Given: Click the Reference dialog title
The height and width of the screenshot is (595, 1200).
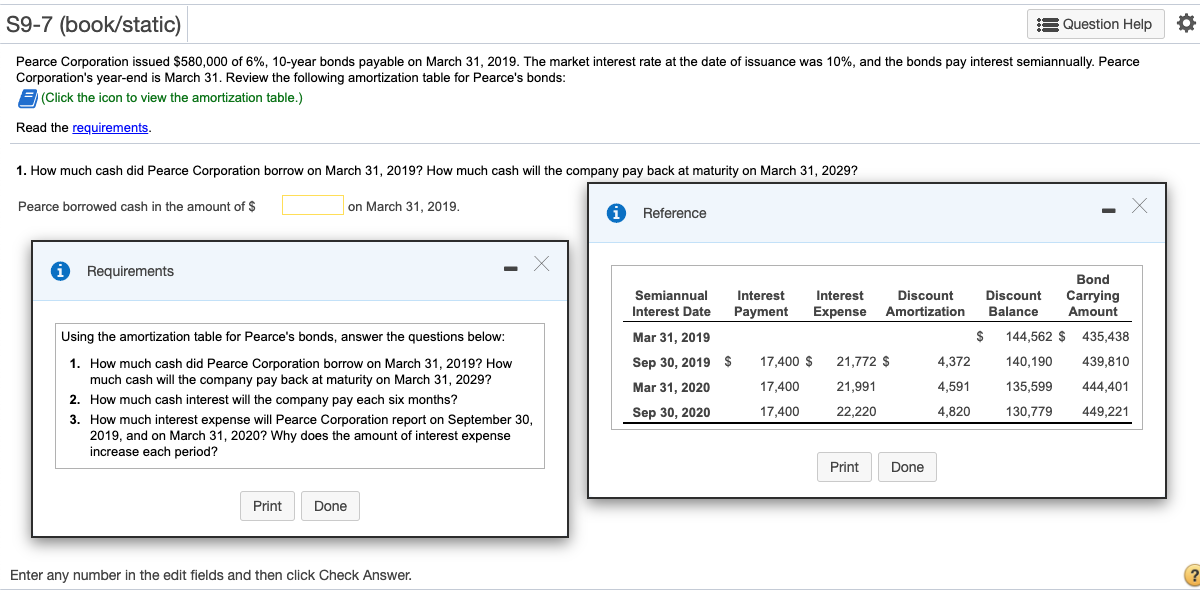Looking at the screenshot, I should click(x=674, y=213).
